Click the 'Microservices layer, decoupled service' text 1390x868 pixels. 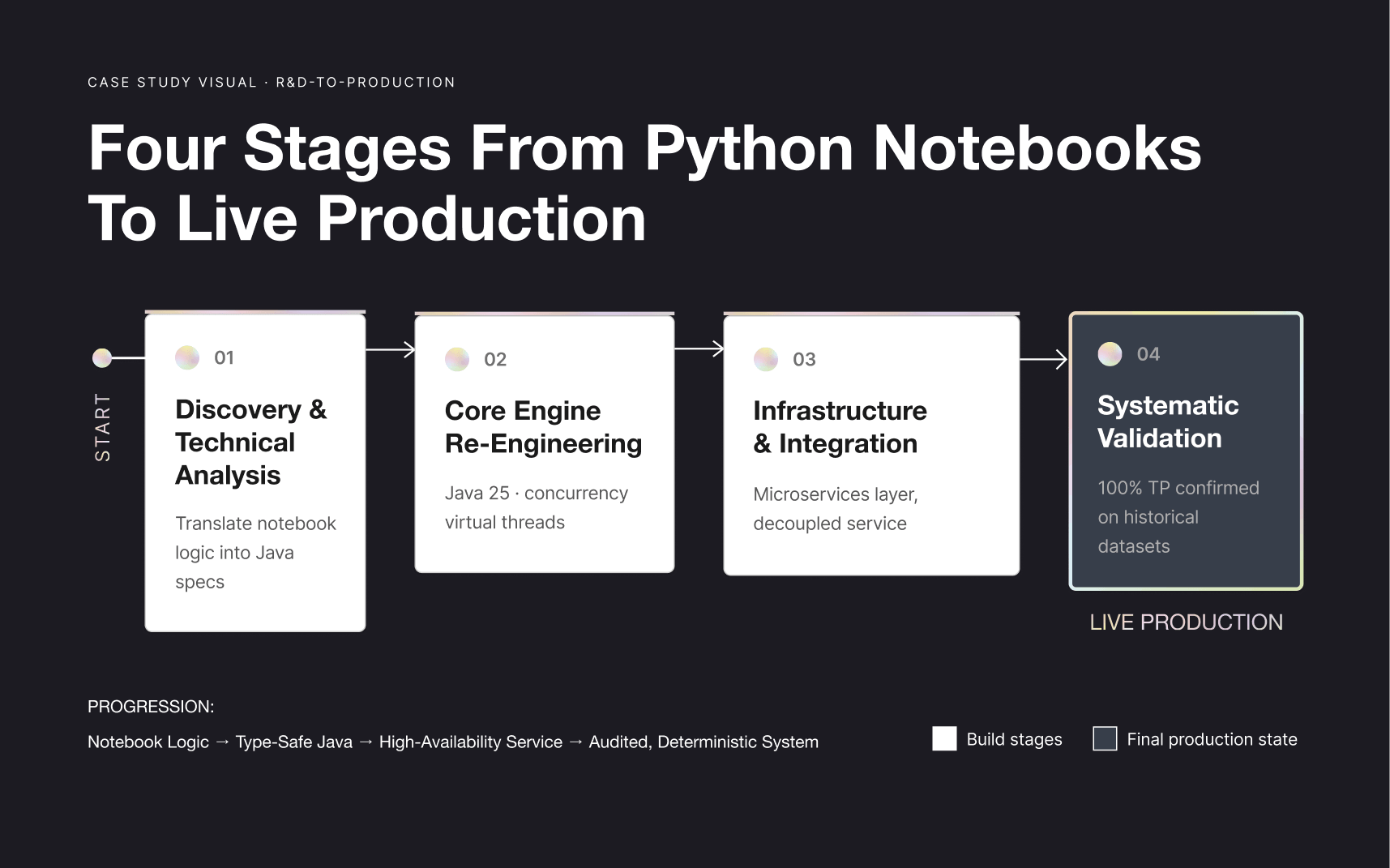(836, 509)
